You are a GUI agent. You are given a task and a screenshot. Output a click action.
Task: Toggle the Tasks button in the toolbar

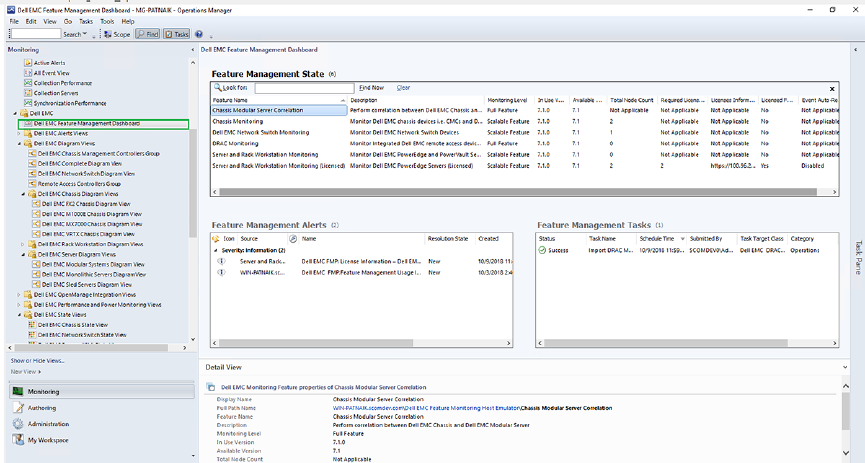pyautogui.click(x=177, y=34)
